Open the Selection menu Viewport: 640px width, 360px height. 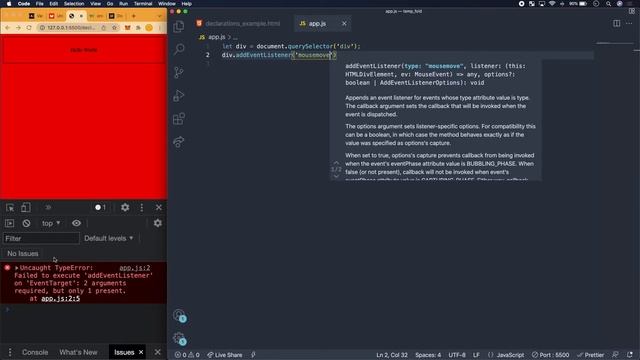tap(74, 4)
